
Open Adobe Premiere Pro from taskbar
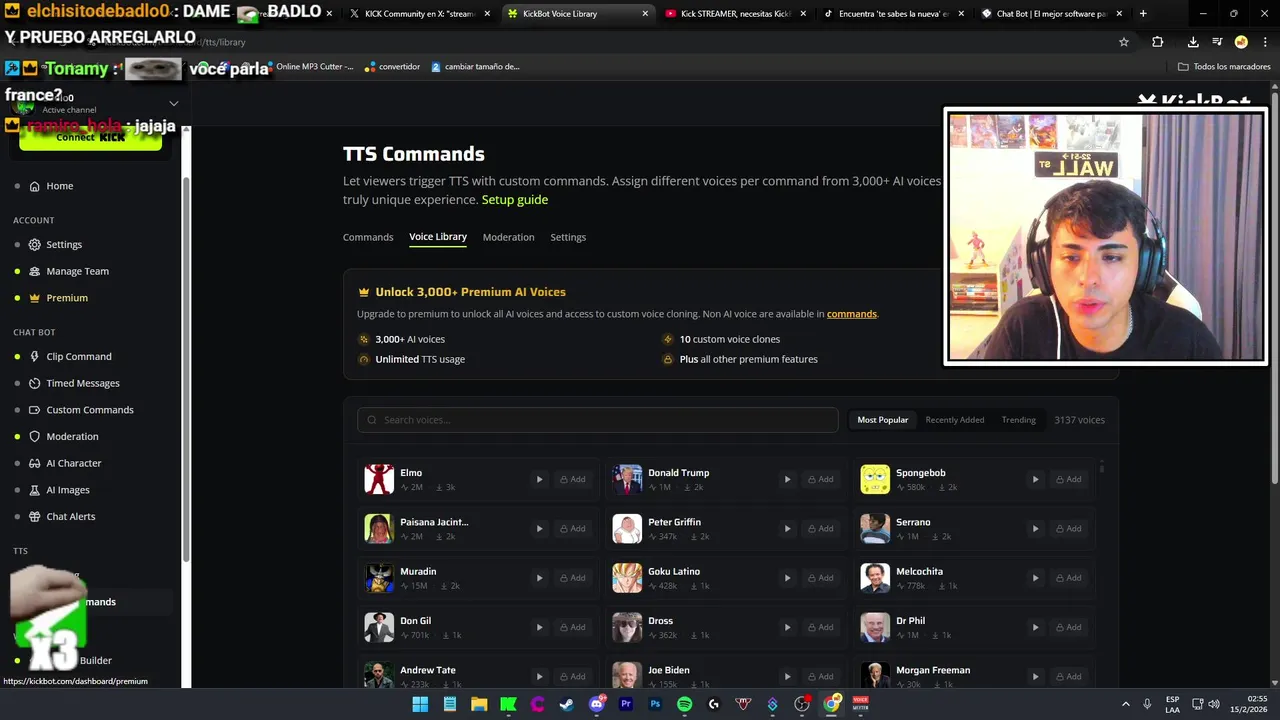626,704
